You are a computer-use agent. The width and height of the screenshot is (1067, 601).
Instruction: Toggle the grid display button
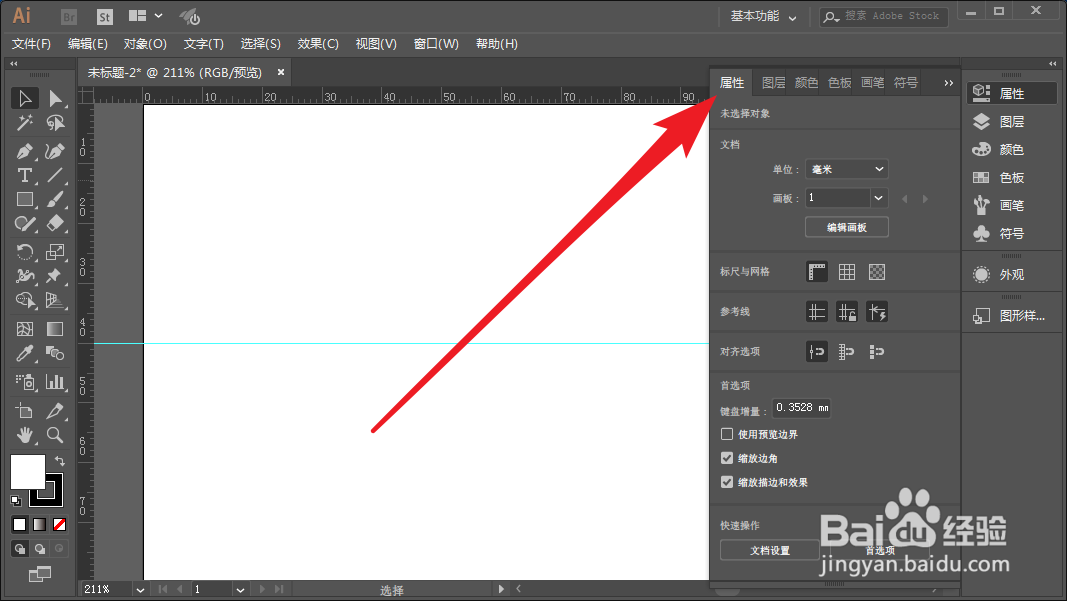pyautogui.click(x=847, y=272)
